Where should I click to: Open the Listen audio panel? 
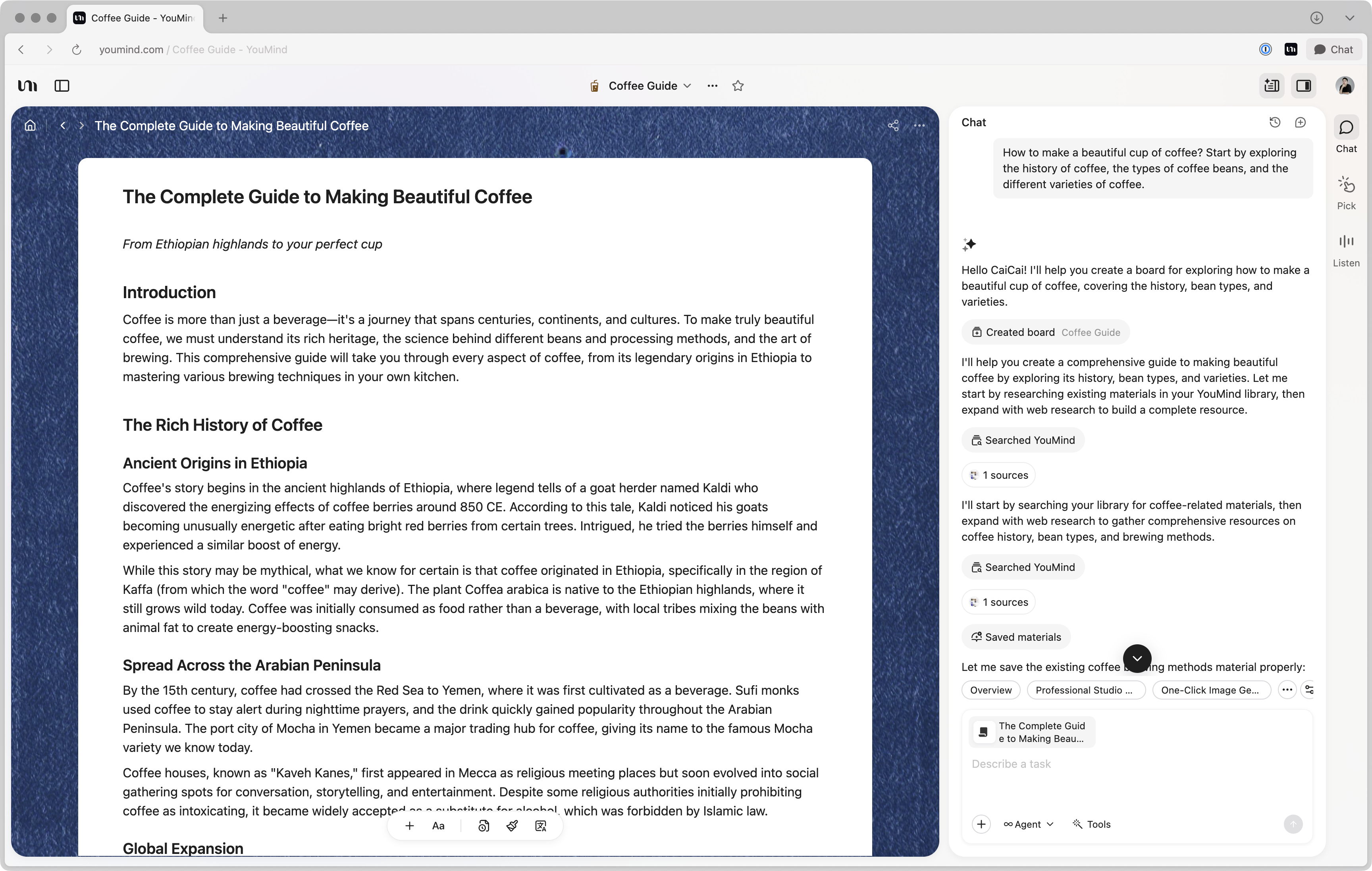pyautogui.click(x=1346, y=249)
